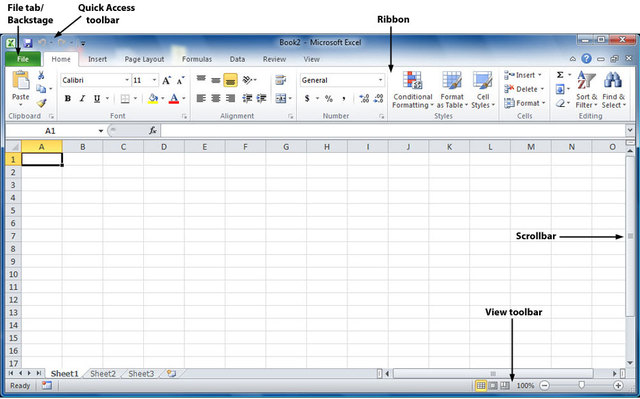The height and width of the screenshot is (399, 640).
Task: Apply Percent Style icon
Action: (x=329, y=98)
